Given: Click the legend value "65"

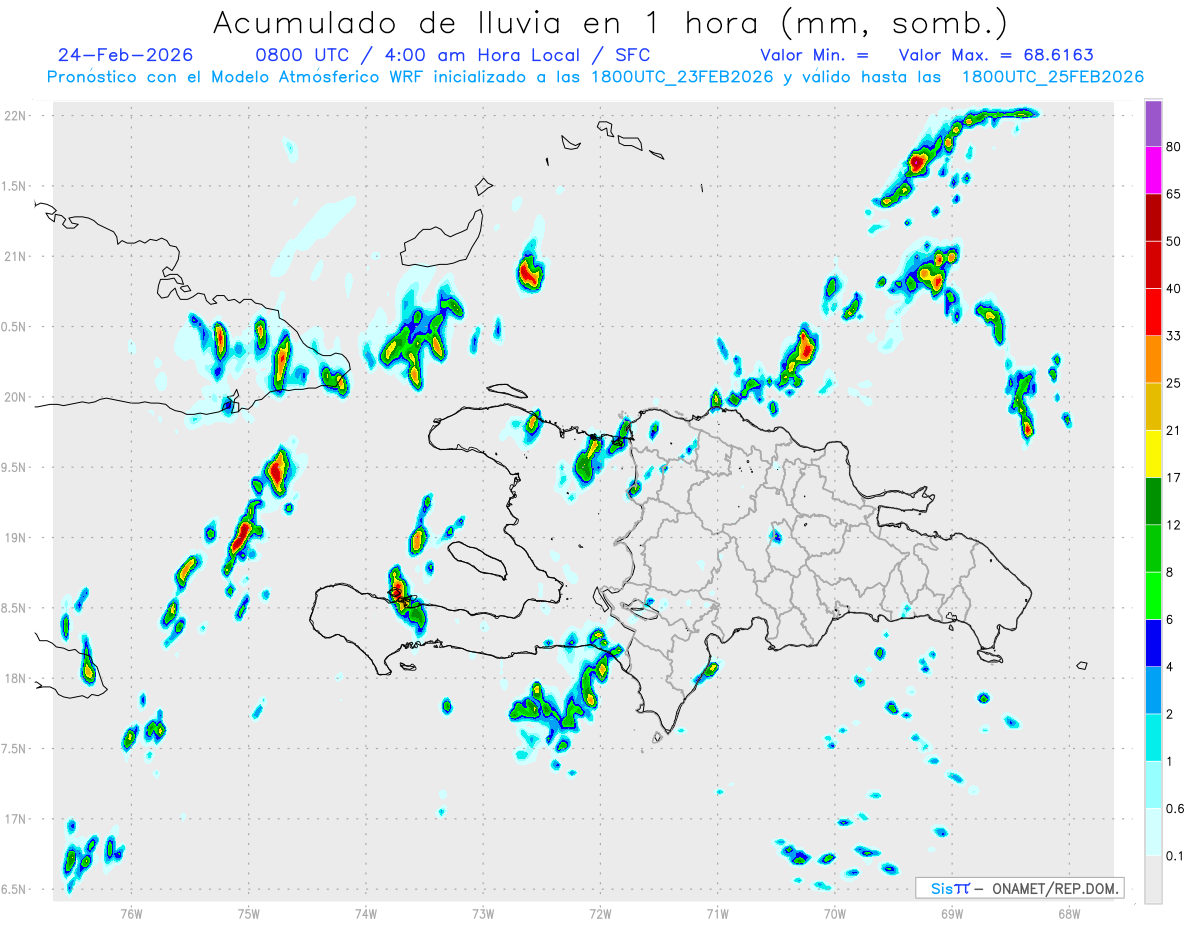Looking at the screenshot, I should pos(1173,195).
